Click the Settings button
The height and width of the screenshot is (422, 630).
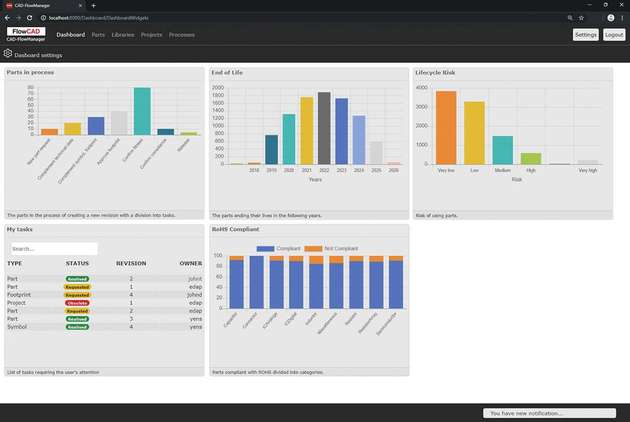585,35
